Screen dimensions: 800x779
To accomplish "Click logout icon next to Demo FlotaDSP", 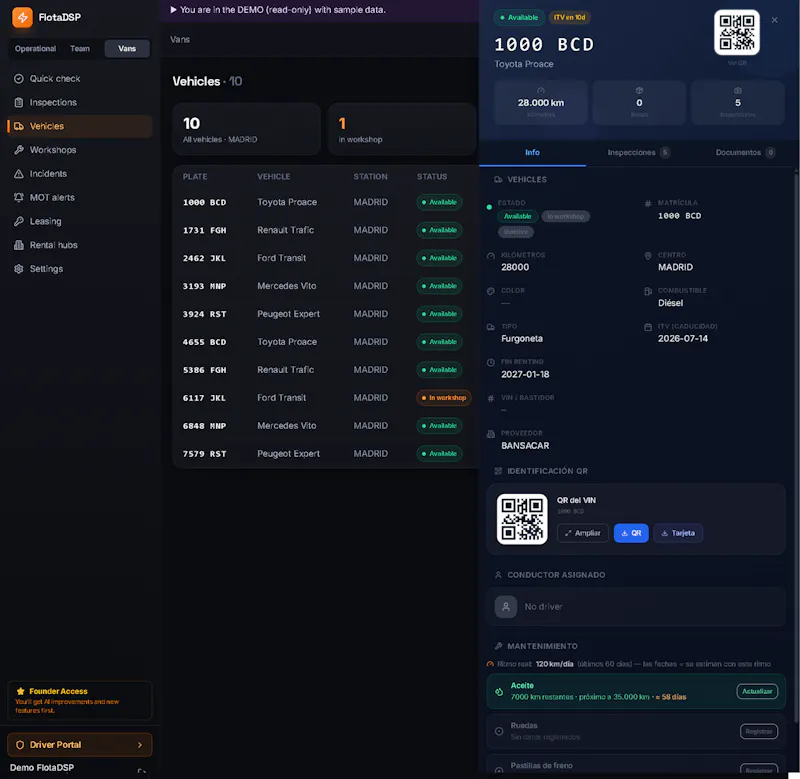I will (141, 771).
